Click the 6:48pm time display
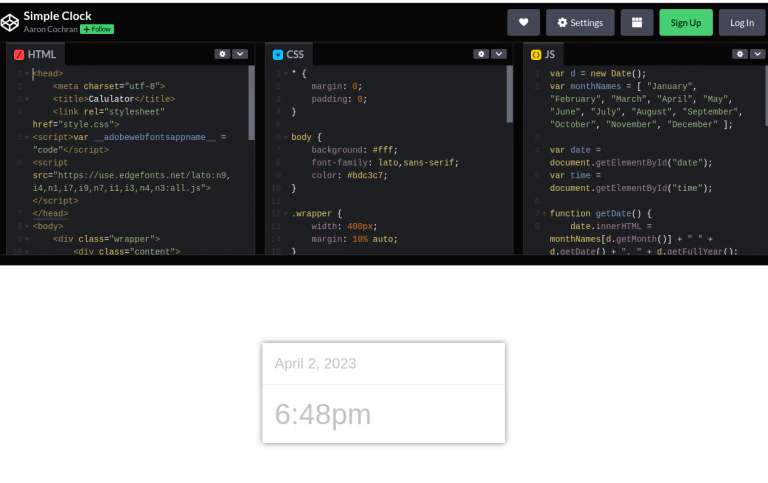The width and height of the screenshot is (768, 483). 322,414
